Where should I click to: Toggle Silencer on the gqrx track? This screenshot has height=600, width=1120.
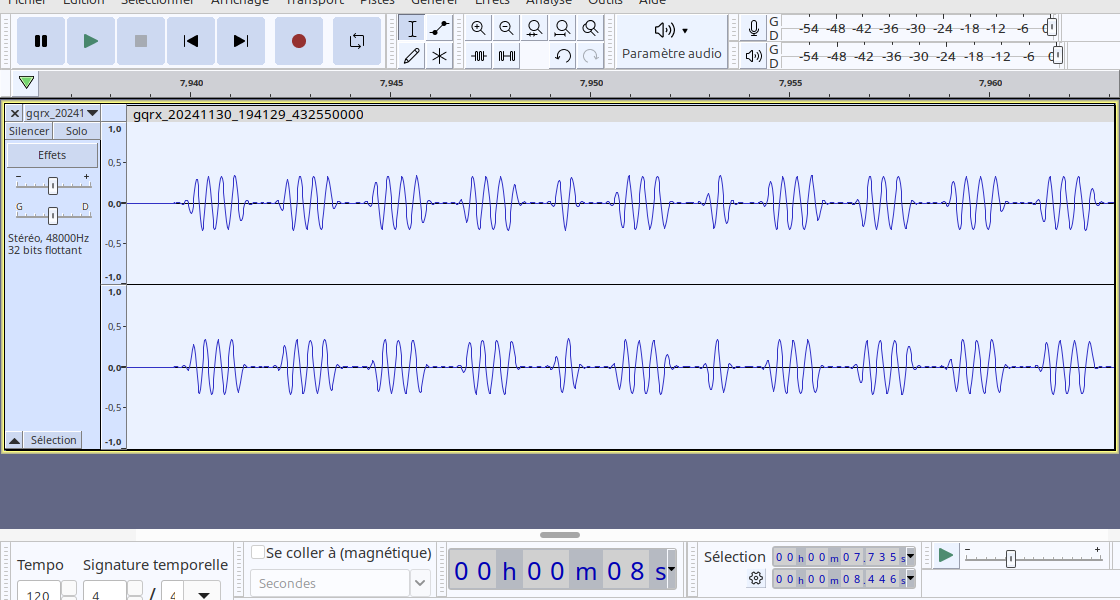click(29, 131)
